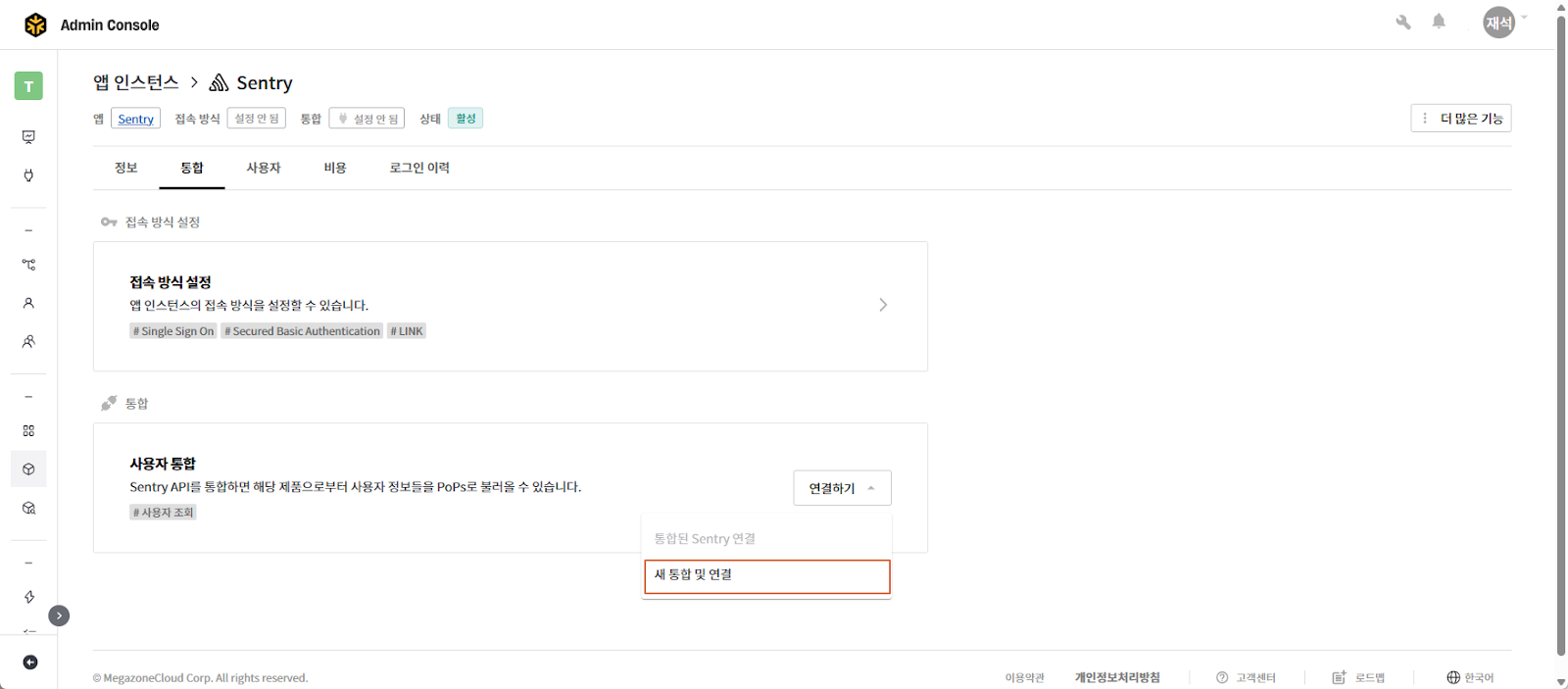The image size is (1568, 689).
Task: Open the wrench settings icon in header
Action: tap(1403, 22)
